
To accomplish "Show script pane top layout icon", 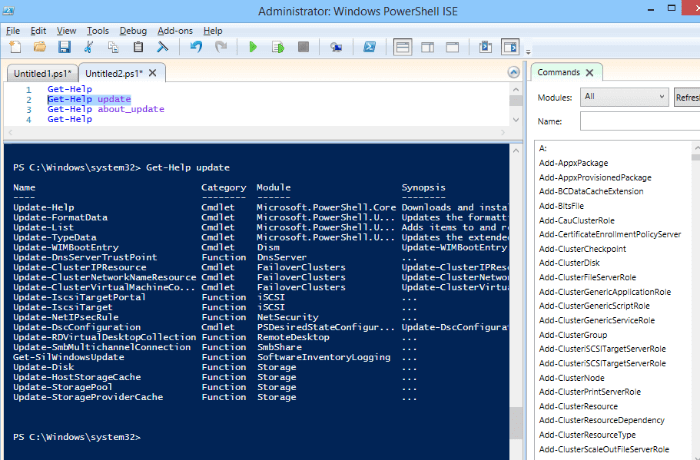I will 402,47.
